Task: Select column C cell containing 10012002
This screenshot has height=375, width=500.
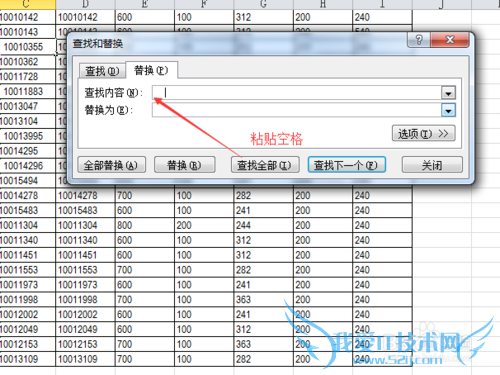Action: tap(28, 314)
